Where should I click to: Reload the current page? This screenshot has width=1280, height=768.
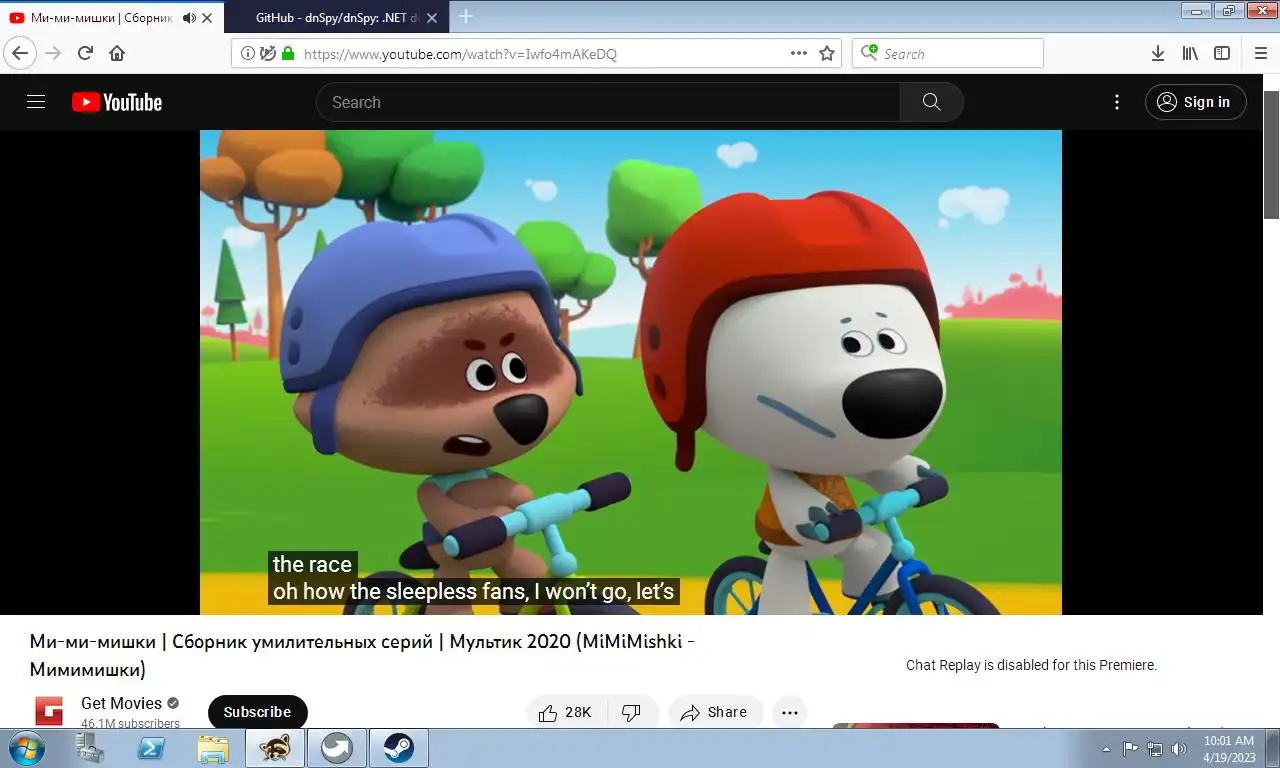point(85,53)
